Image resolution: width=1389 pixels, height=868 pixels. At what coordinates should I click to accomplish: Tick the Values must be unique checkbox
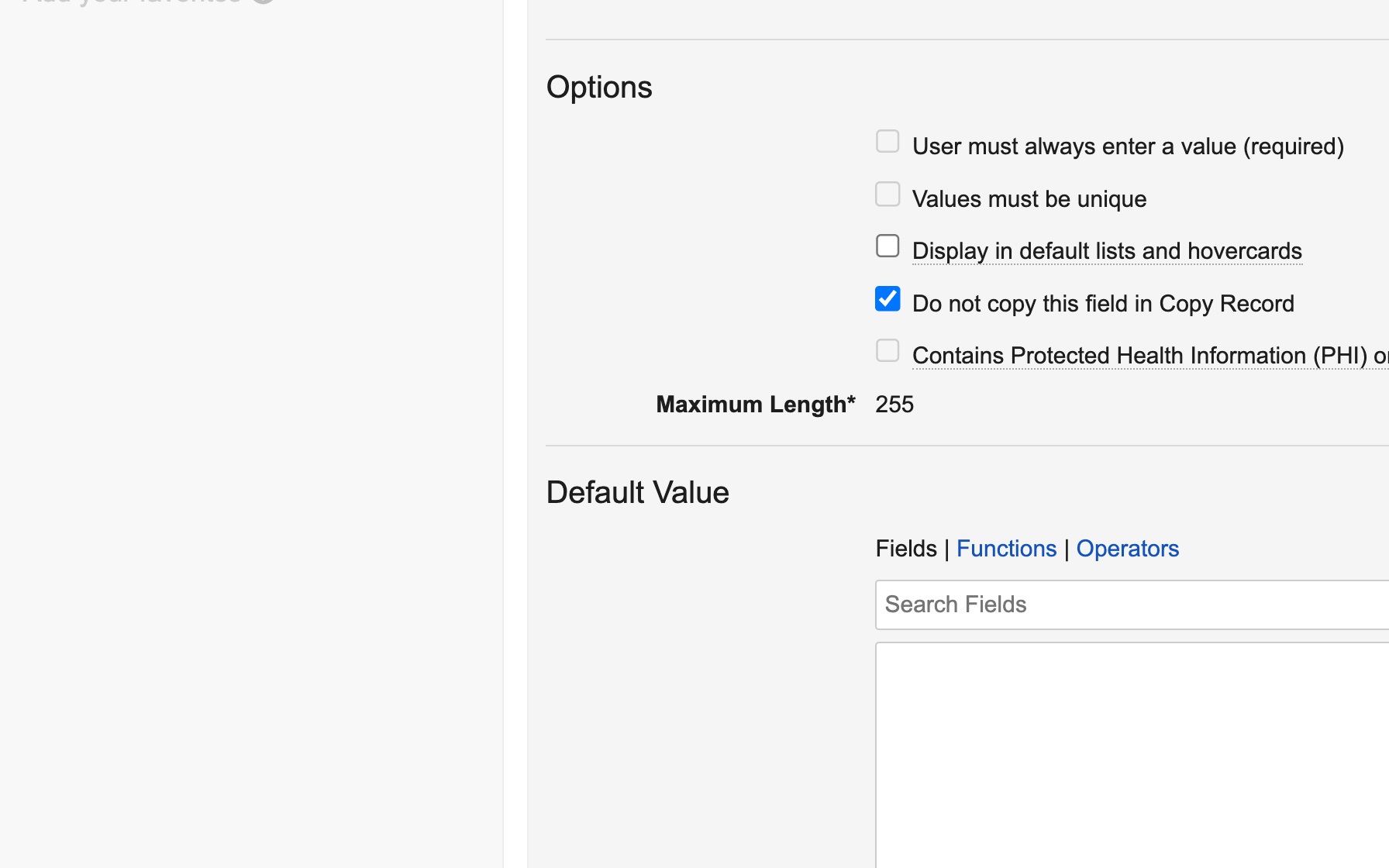click(x=888, y=195)
